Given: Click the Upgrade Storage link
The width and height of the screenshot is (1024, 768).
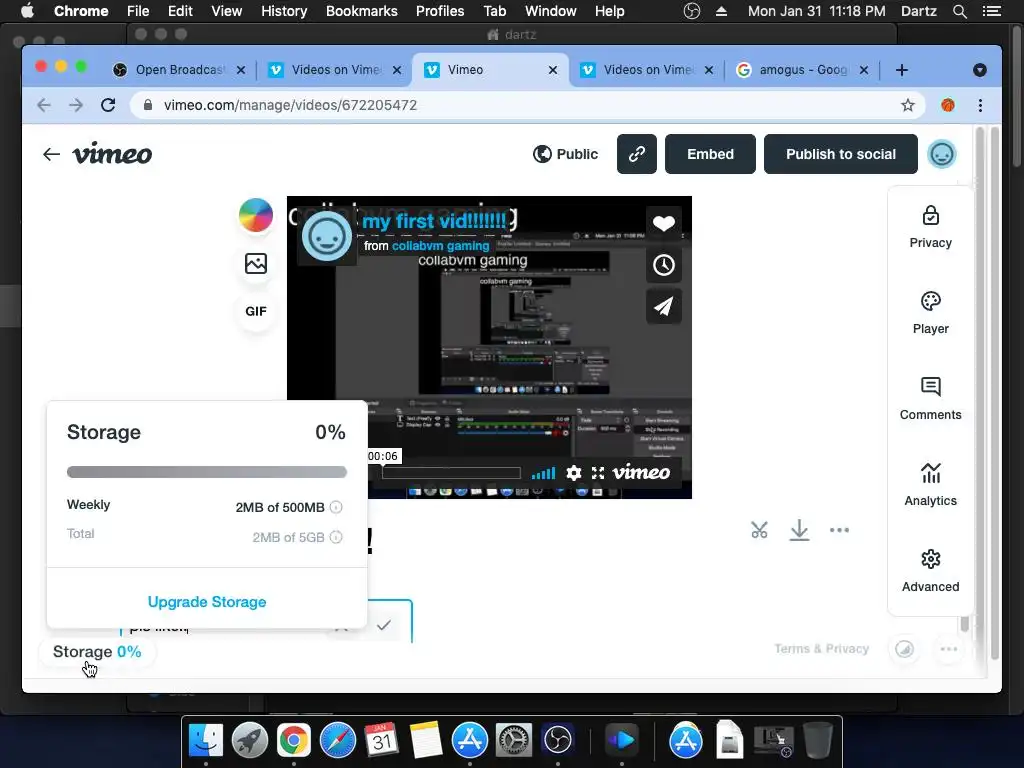Looking at the screenshot, I should (207, 601).
